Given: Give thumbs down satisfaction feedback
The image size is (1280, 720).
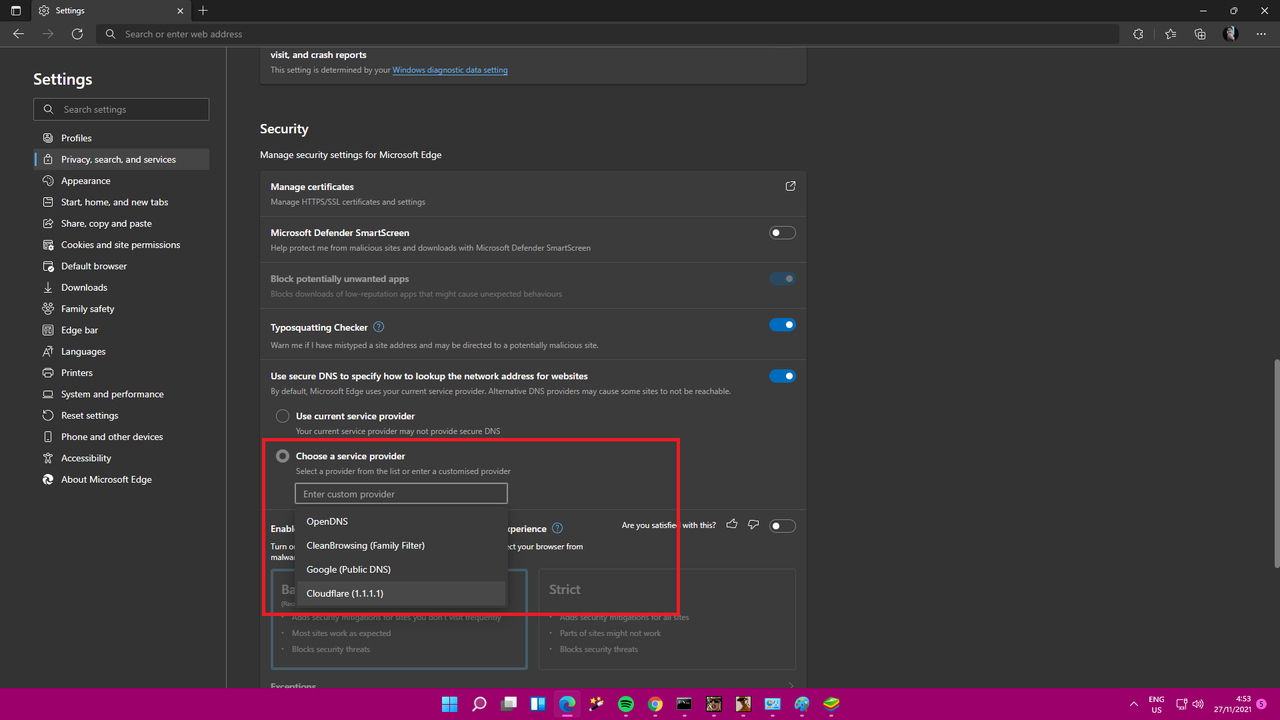Looking at the screenshot, I should click(x=753, y=525).
